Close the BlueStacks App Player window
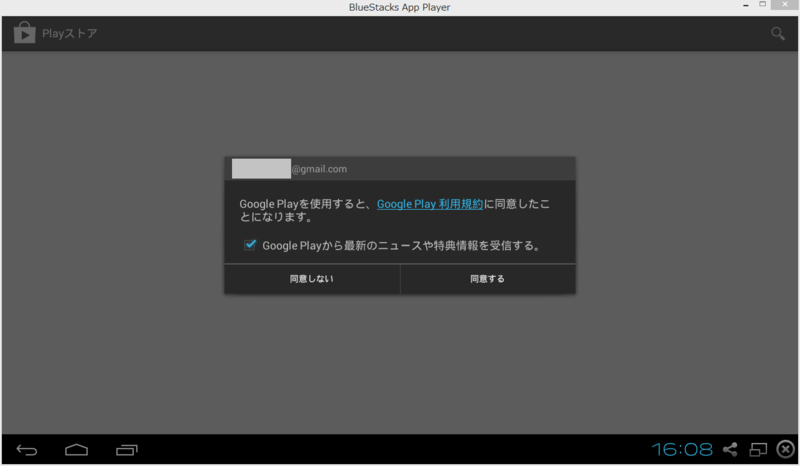 [x=785, y=5]
